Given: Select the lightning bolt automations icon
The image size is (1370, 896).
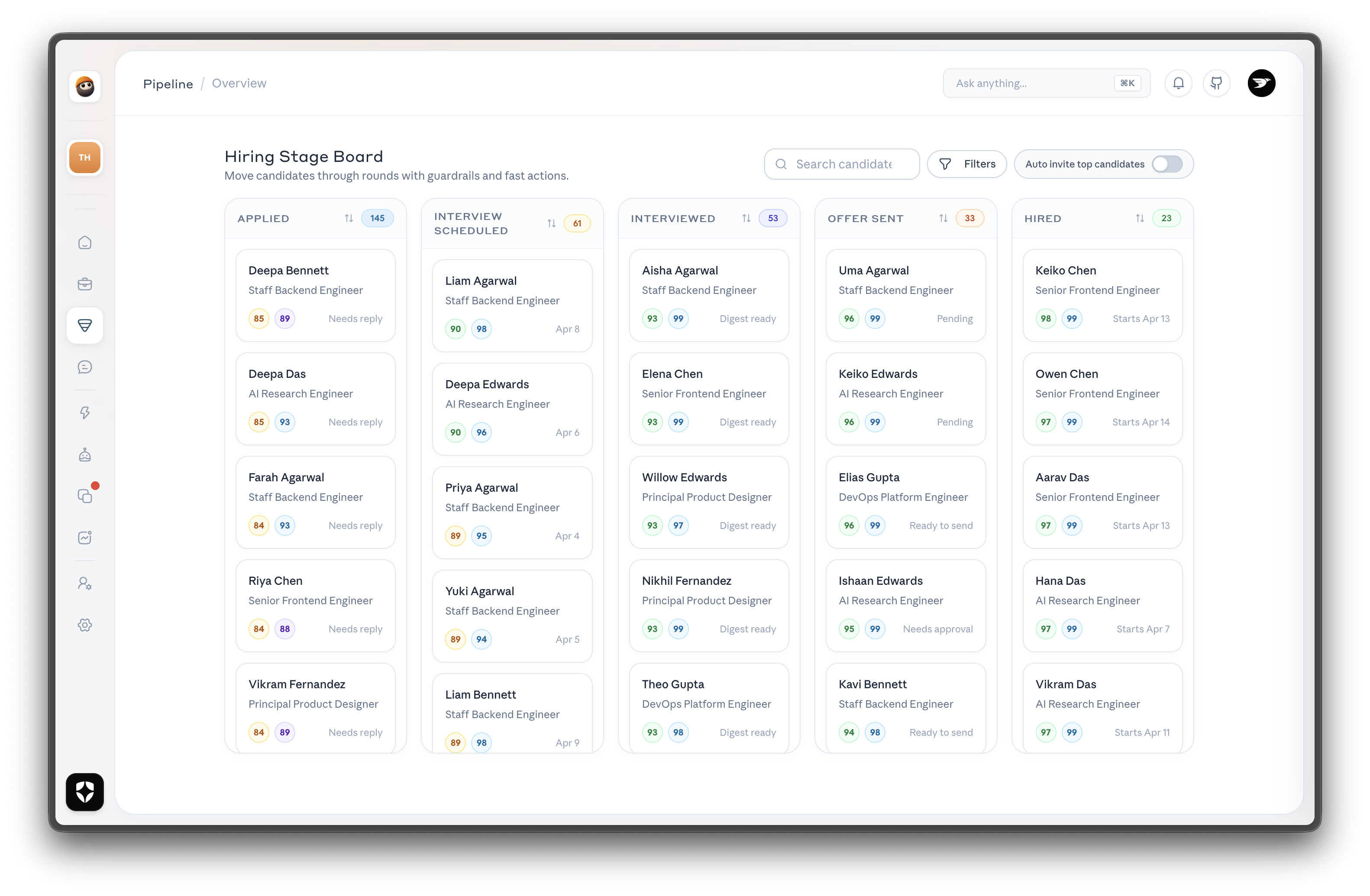Looking at the screenshot, I should (x=84, y=413).
